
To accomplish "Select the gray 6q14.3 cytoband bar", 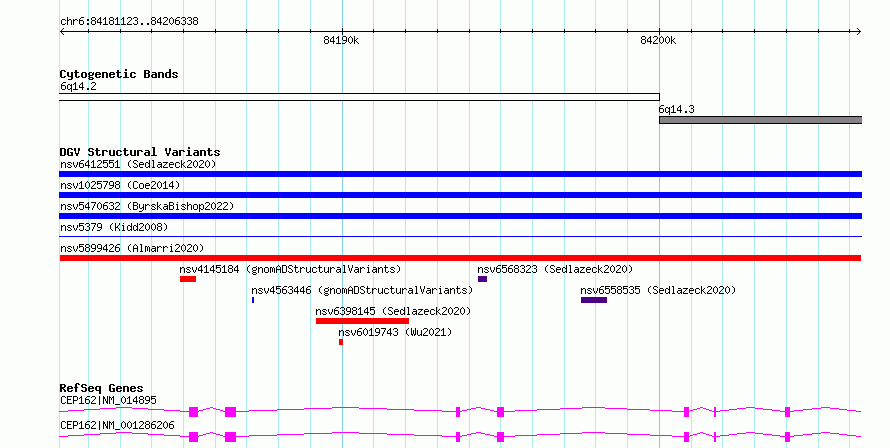I will (x=761, y=120).
